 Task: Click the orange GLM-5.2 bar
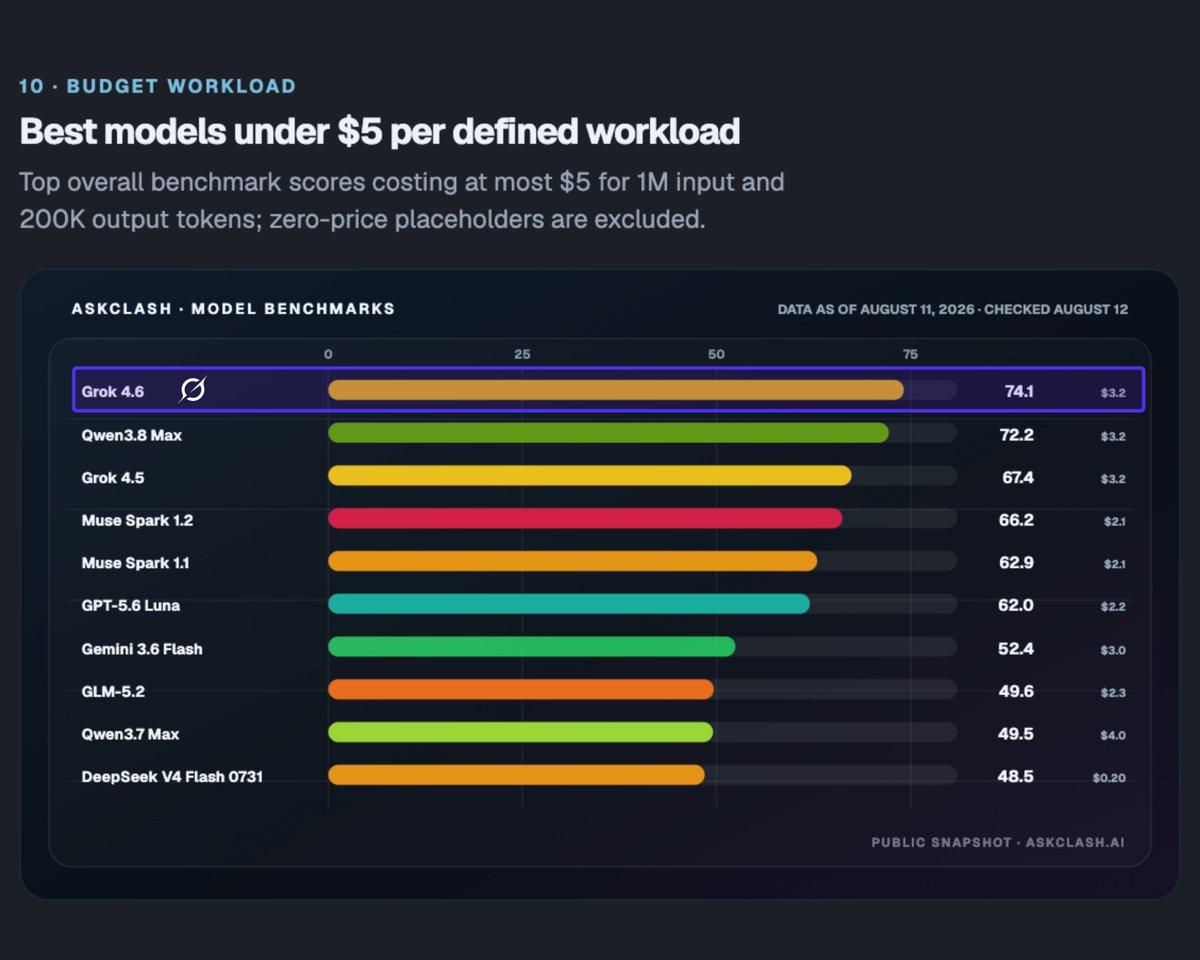(521, 689)
